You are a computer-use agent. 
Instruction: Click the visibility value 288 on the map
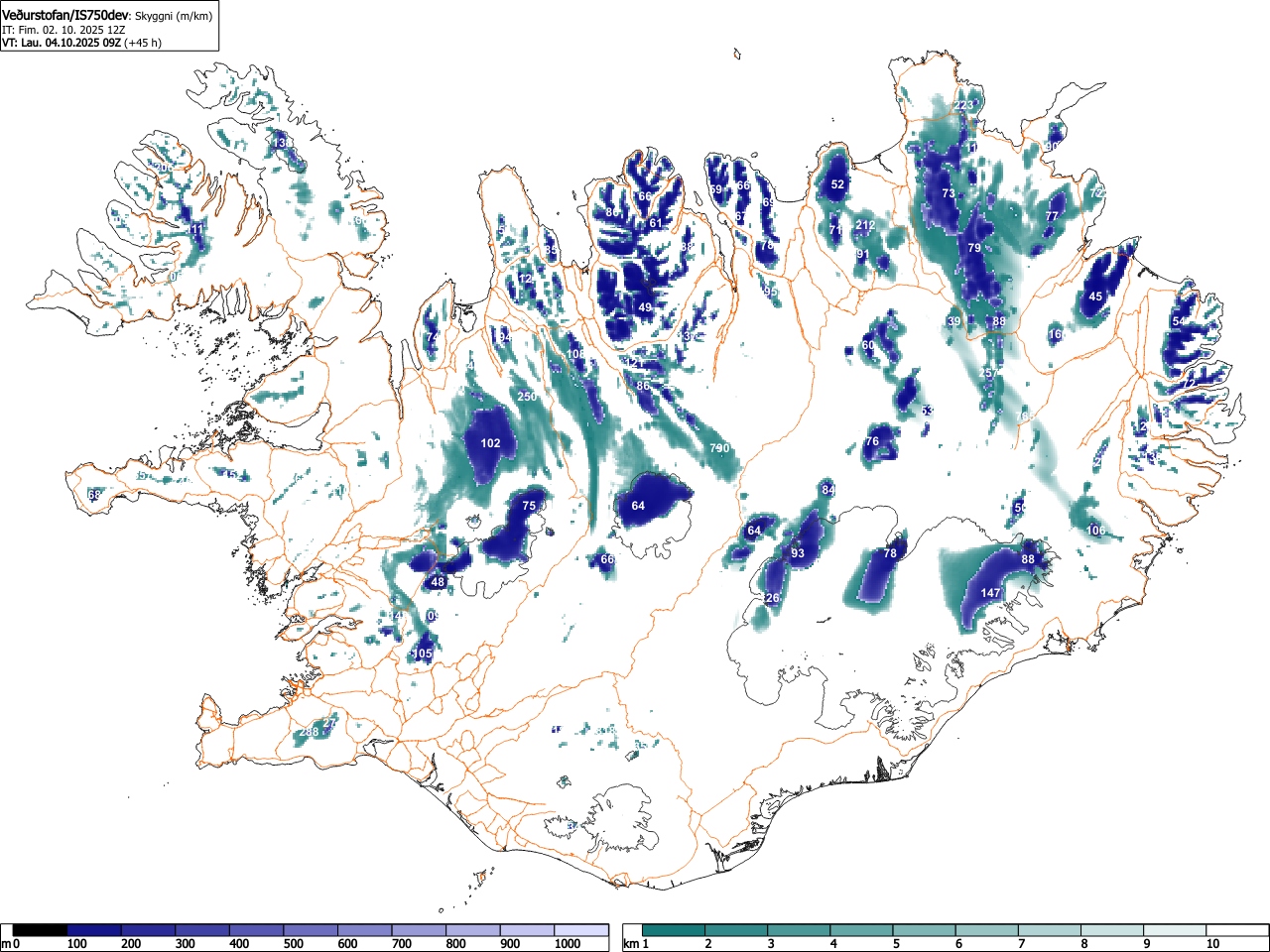309,733
